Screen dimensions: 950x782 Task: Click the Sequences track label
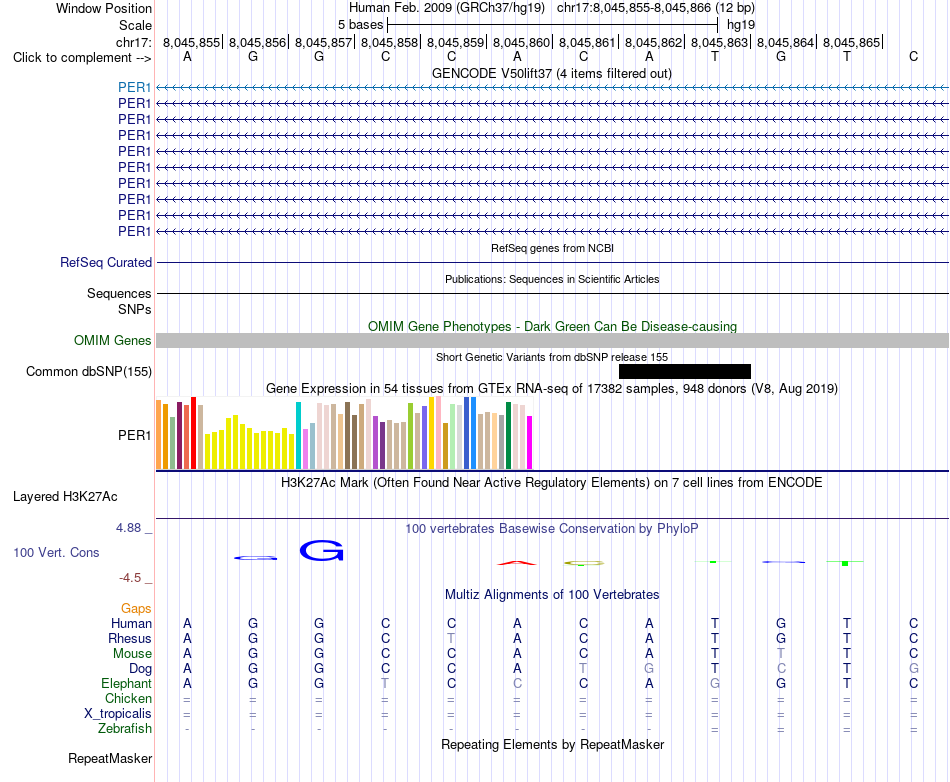(119, 293)
